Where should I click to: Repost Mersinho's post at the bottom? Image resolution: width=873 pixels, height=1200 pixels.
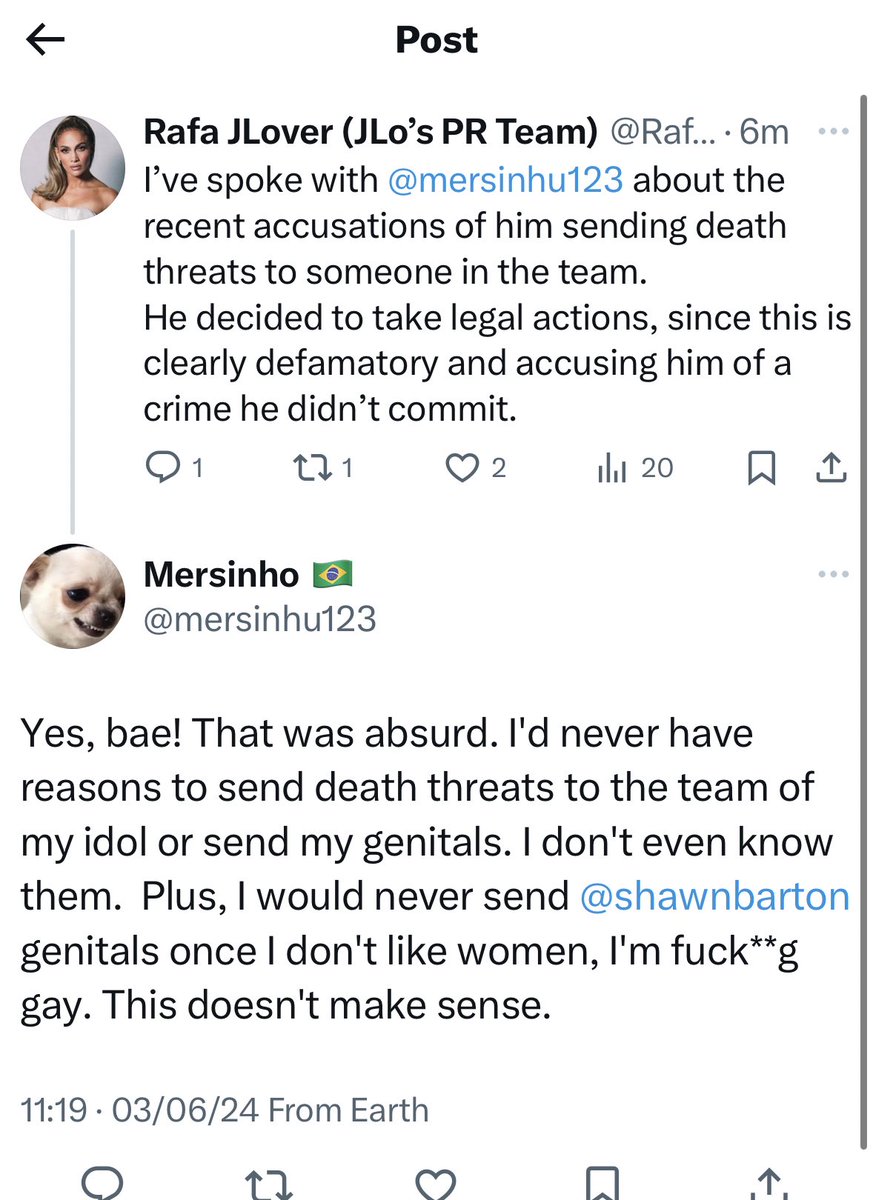tap(269, 1183)
